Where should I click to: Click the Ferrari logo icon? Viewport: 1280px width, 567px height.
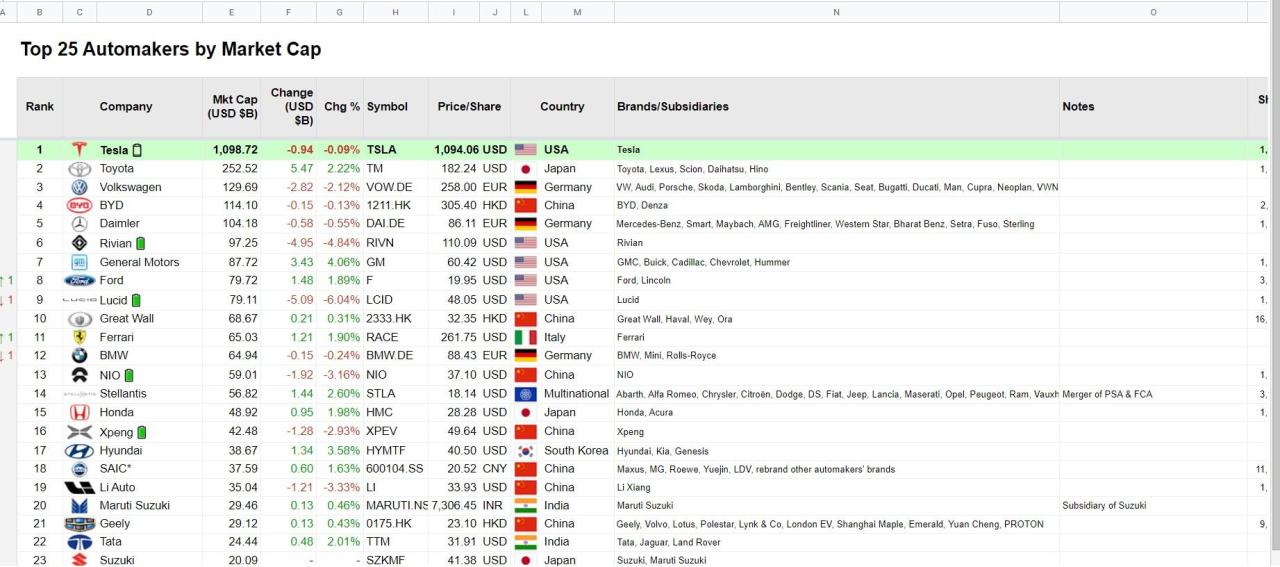80,337
